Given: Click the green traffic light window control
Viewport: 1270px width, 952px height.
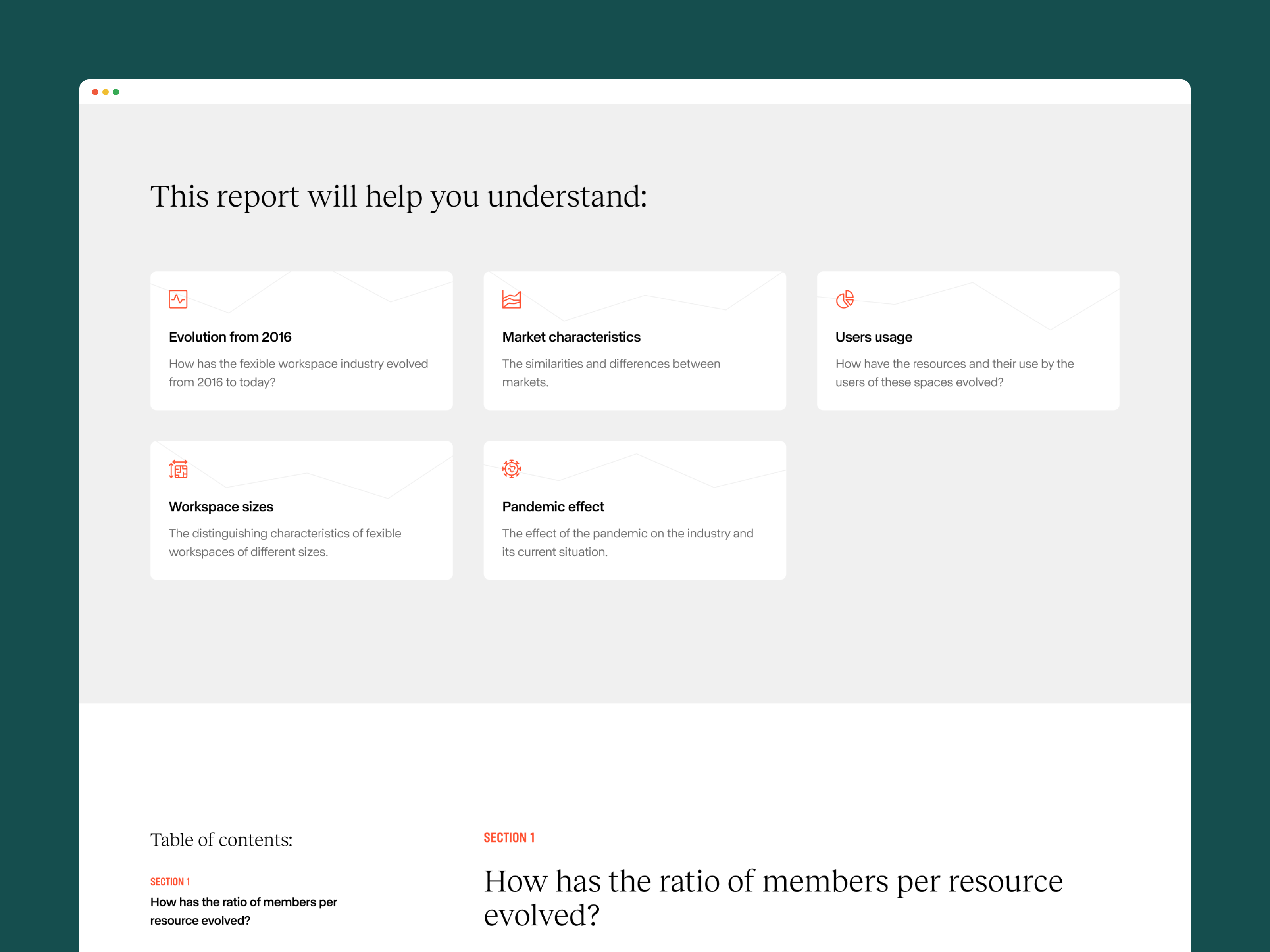Looking at the screenshot, I should pos(116,92).
